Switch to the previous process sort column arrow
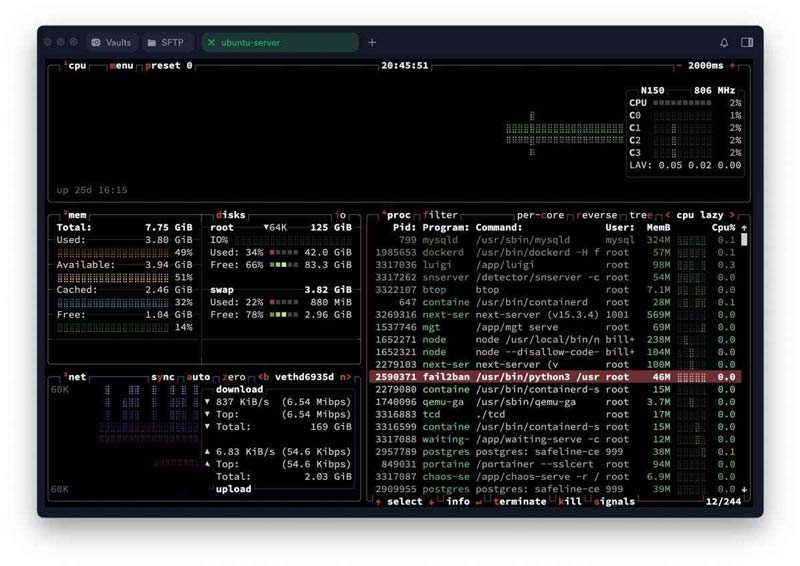Image resolution: width=800 pixels, height=566 pixels. [x=667, y=215]
